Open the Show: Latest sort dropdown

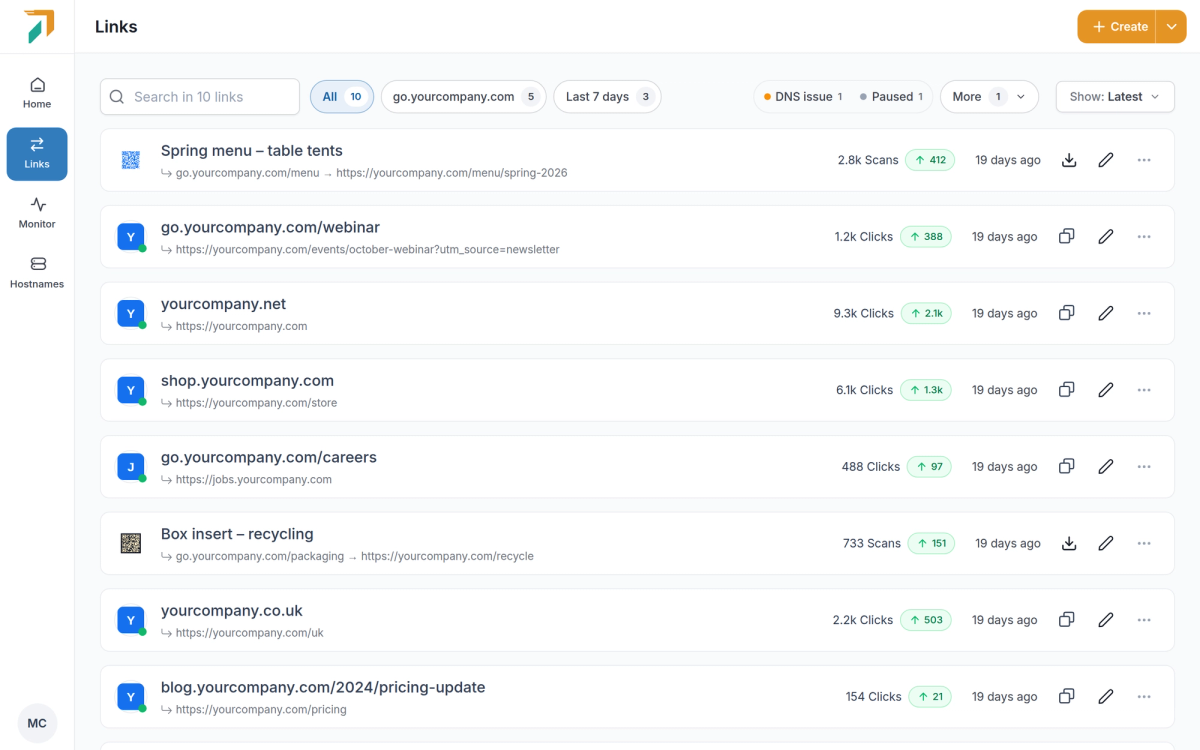tap(1115, 97)
